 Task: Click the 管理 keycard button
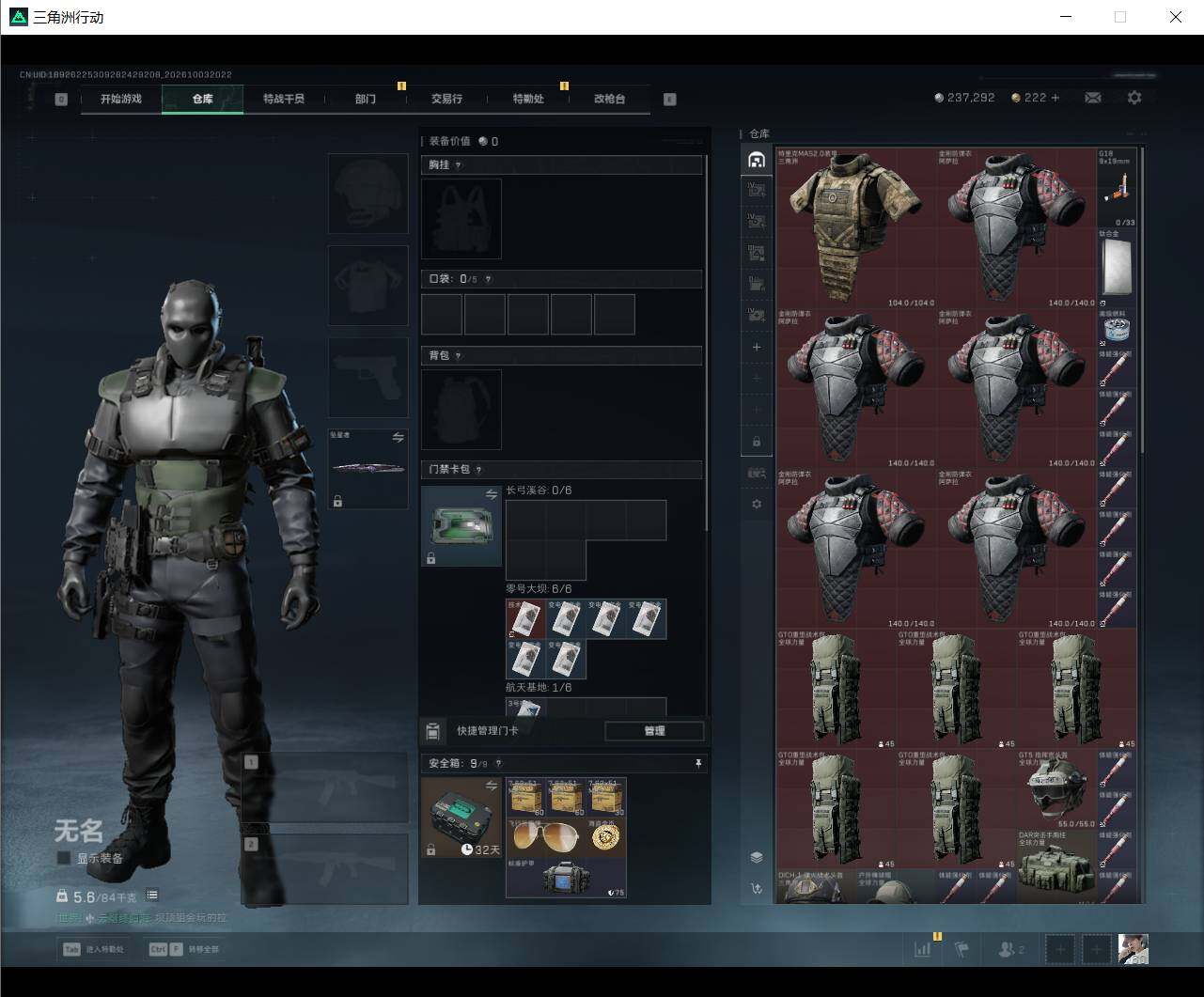tap(654, 731)
